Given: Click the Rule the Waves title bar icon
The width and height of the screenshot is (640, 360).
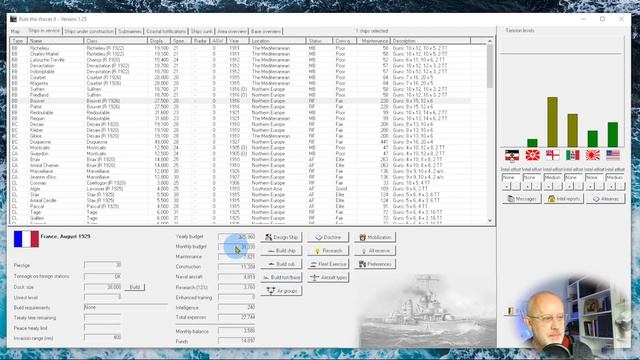Looking at the screenshot, I should tap(13, 19).
